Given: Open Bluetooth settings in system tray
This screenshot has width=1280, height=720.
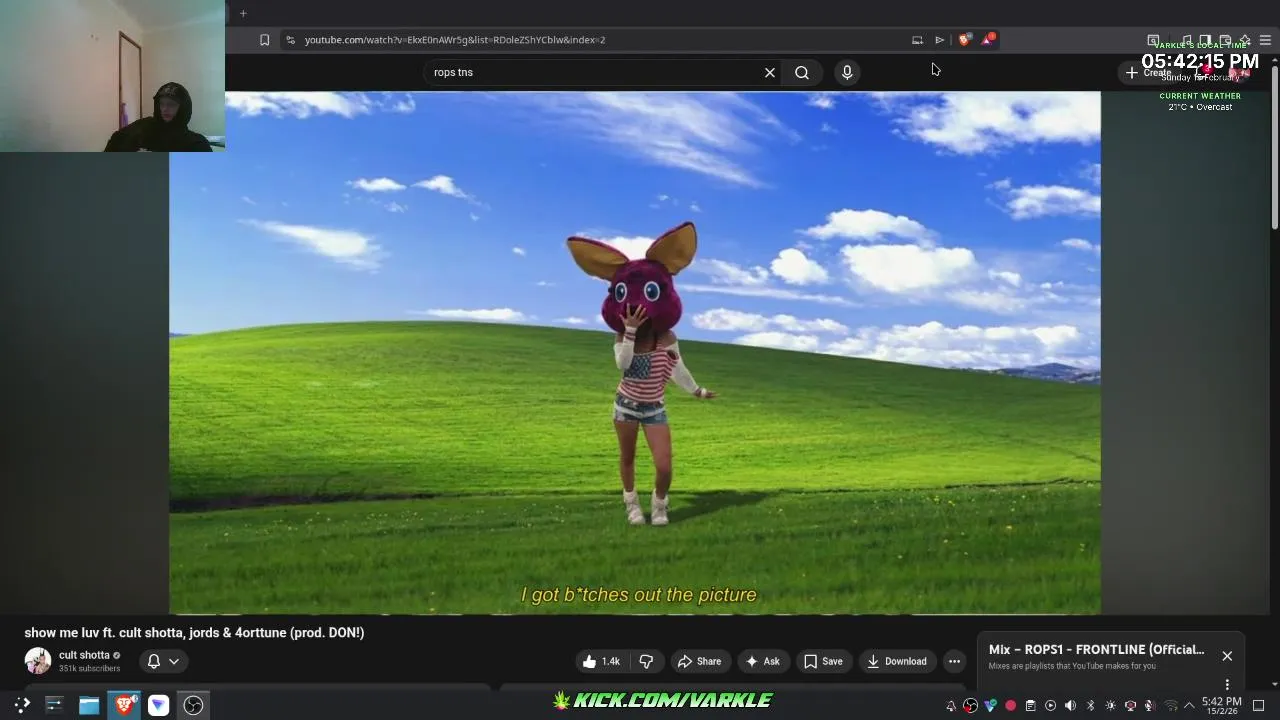Looking at the screenshot, I should pyautogui.click(x=1091, y=706).
